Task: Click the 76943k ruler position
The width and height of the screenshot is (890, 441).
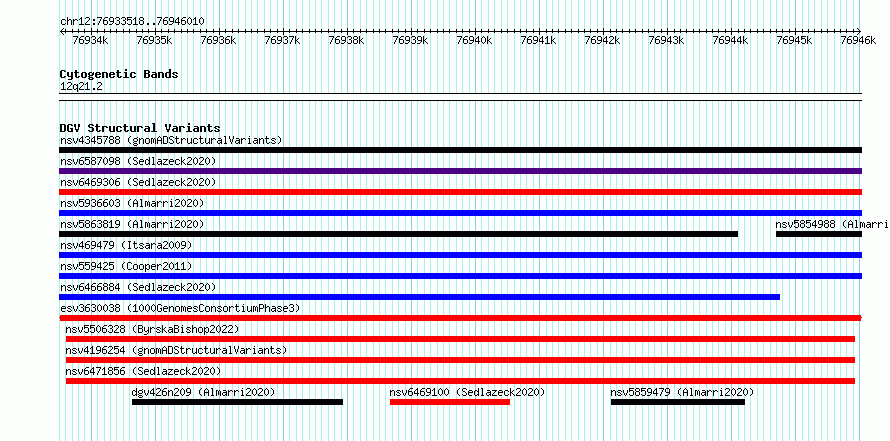Action: click(x=666, y=40)
